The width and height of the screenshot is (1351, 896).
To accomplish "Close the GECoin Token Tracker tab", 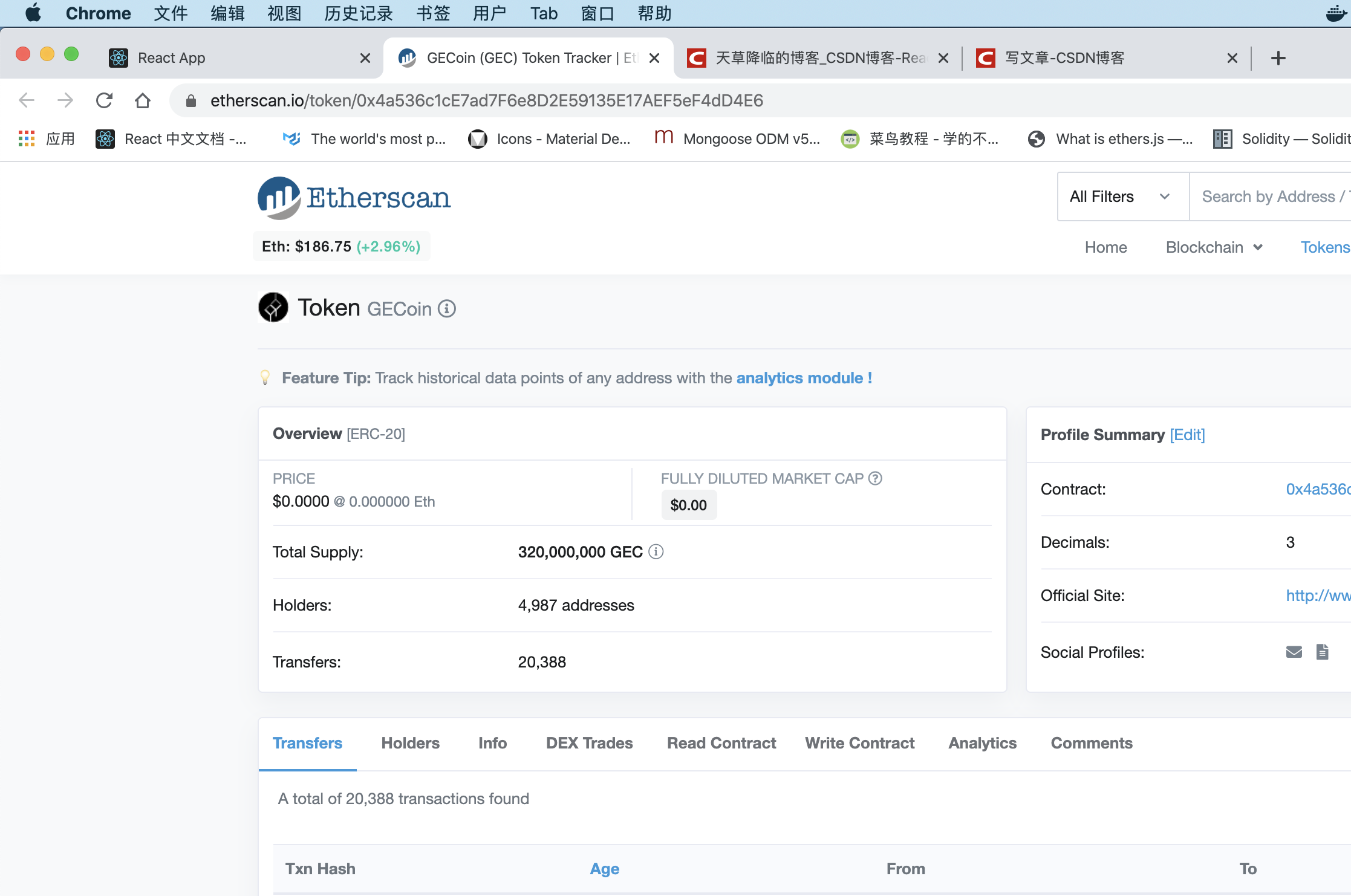I will point(654,58).
